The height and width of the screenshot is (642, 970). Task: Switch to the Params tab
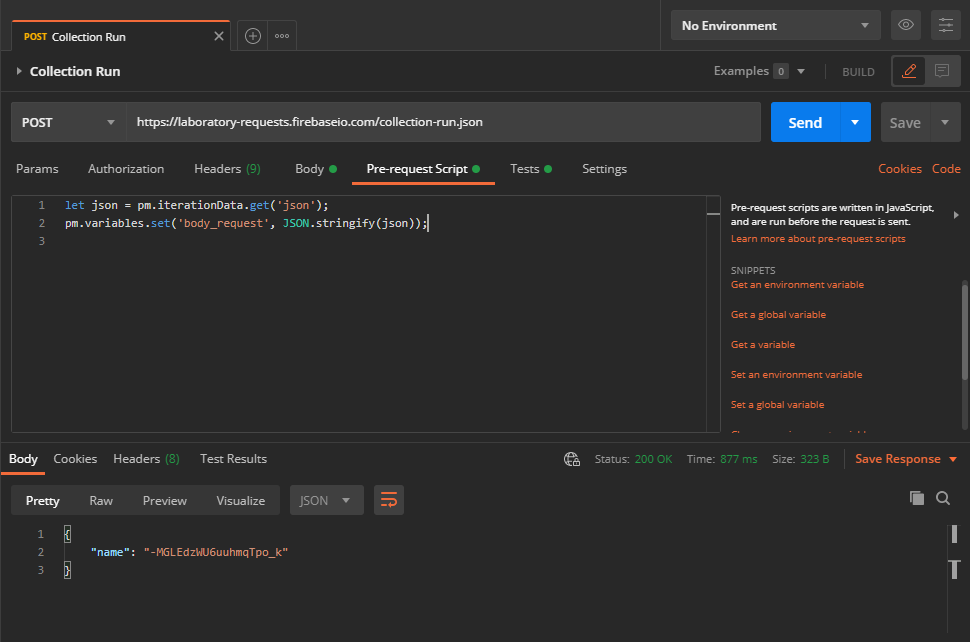(x=37, y=169)
